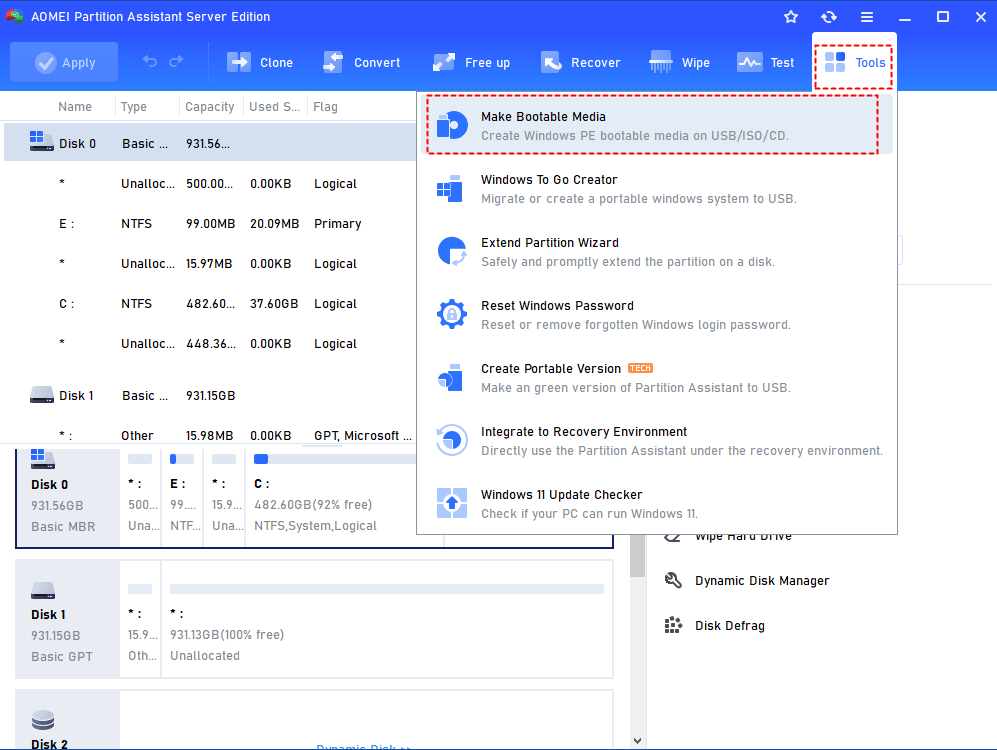Click the Primary flag of E: partition

[338, 224]
